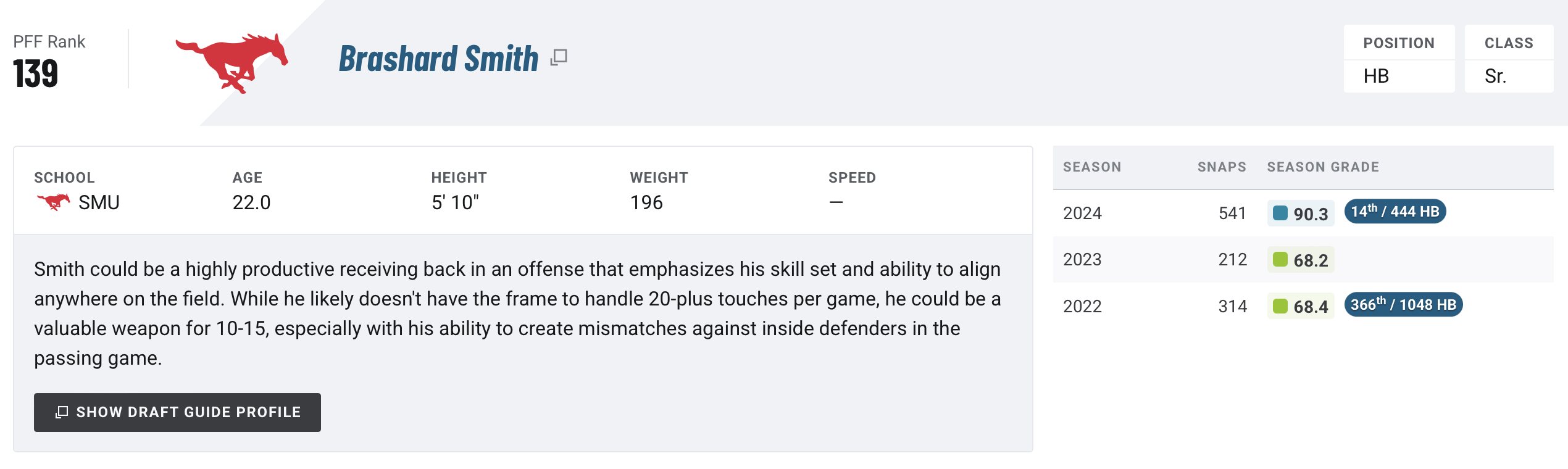Screen dimensions: 1568x469
Task: Click green grade swatch next to 68.4
Action: (x=1280, y=306)
